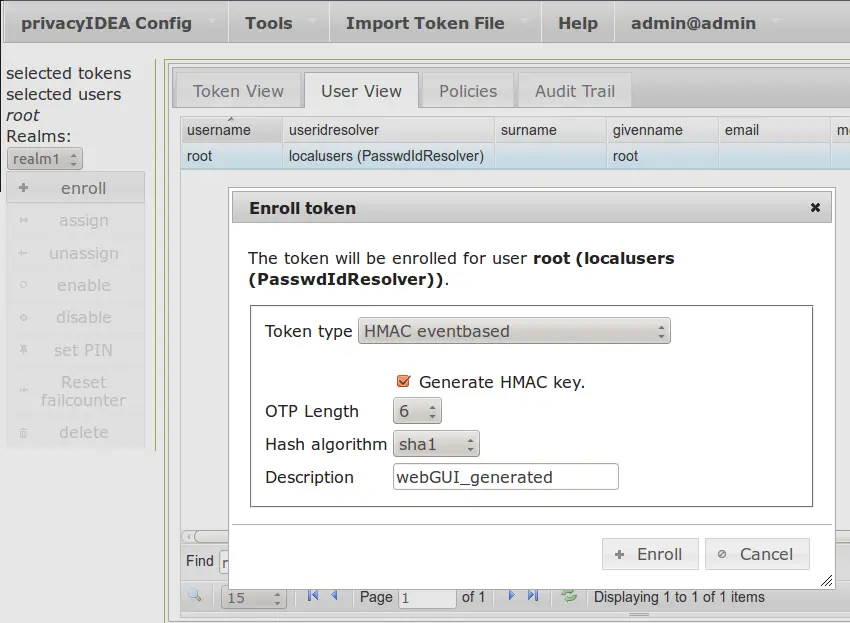Sort by the email column header
Screen dimensions: 850x623
(775, 130)
